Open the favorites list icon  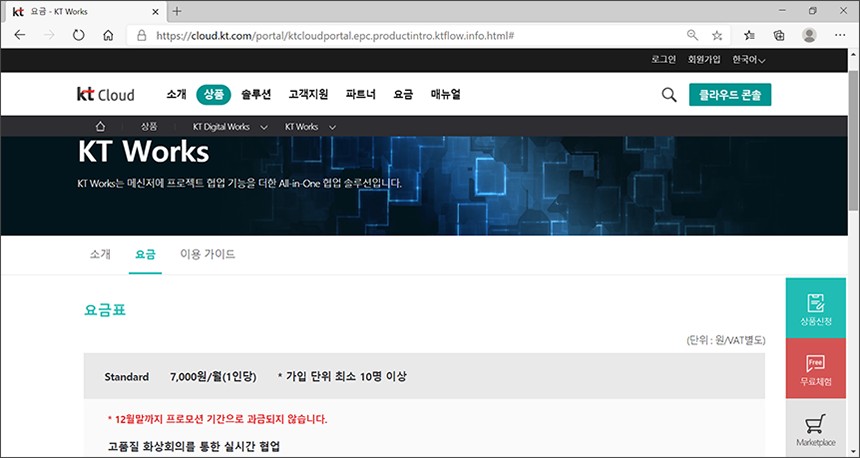pyautogui.click(x=749, y=36)
